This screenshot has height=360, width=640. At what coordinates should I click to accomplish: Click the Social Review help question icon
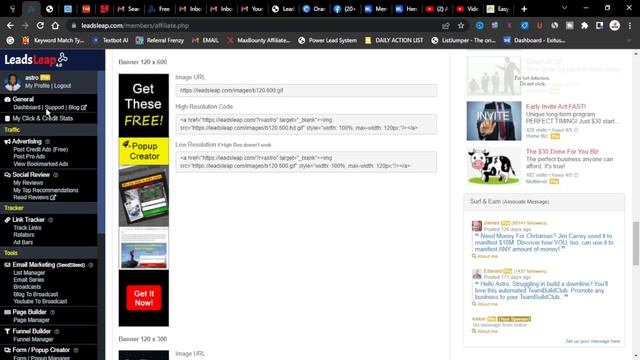click(56, 175)
